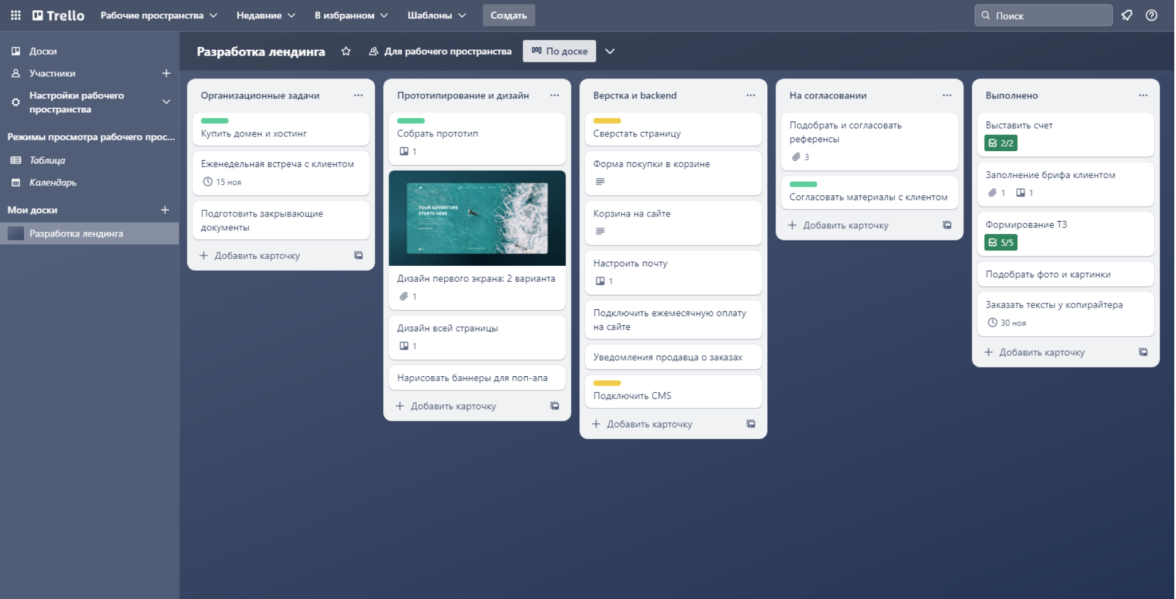Expand Рабочие пространства dropdown in top bar
The width and height of the screenshot is (1176, 599).
pyautogui.click(x=159, y=15)
